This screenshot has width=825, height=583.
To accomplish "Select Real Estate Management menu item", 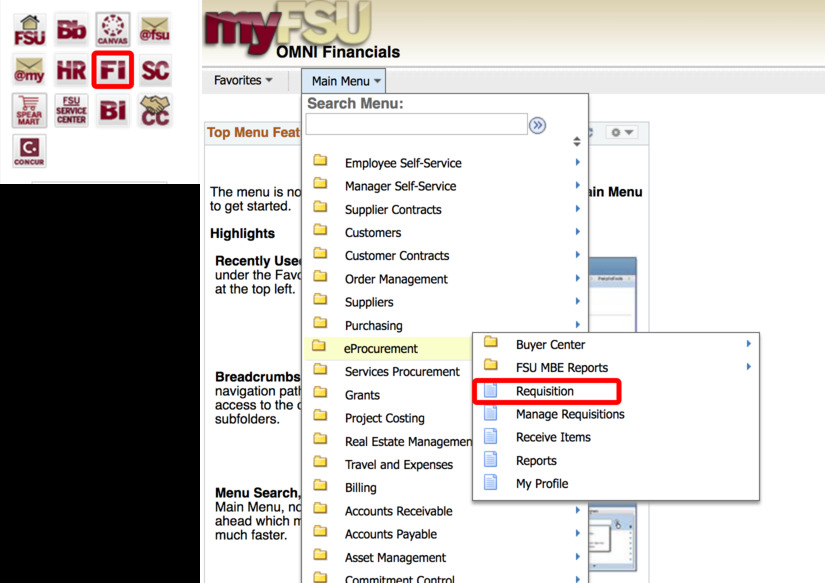I will point(408,441).
